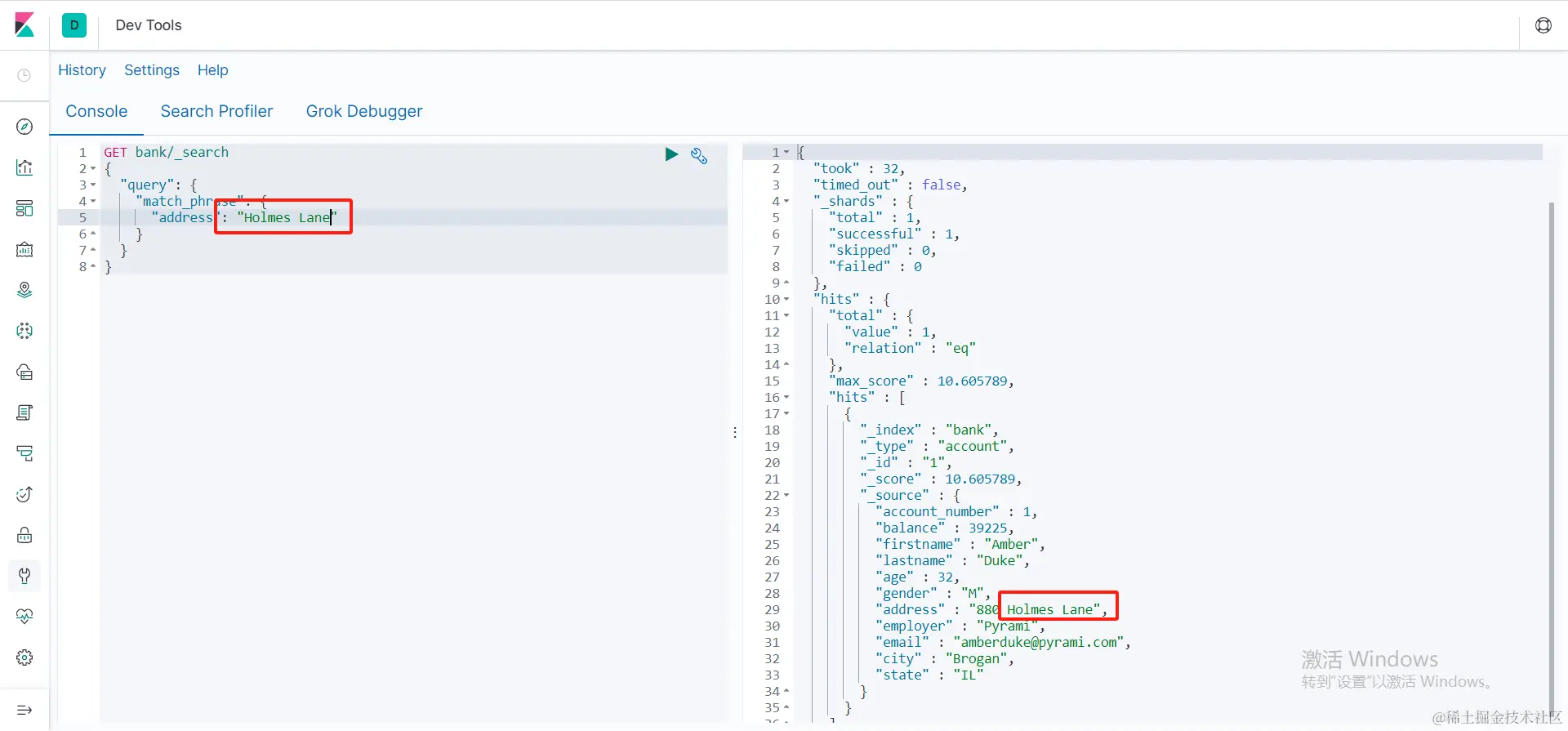Open the recently viewed clock icon
The height and width of the screenshot is (731, 1568).
[24, 75]
